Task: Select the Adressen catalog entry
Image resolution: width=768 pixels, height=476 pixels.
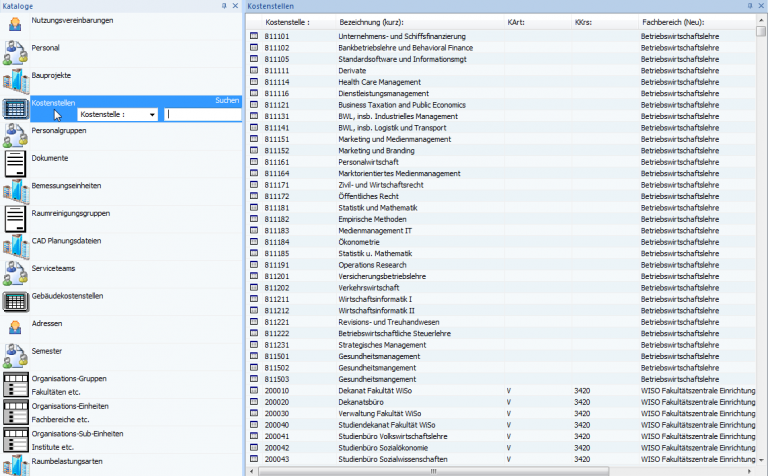Action: click(47, 323)
